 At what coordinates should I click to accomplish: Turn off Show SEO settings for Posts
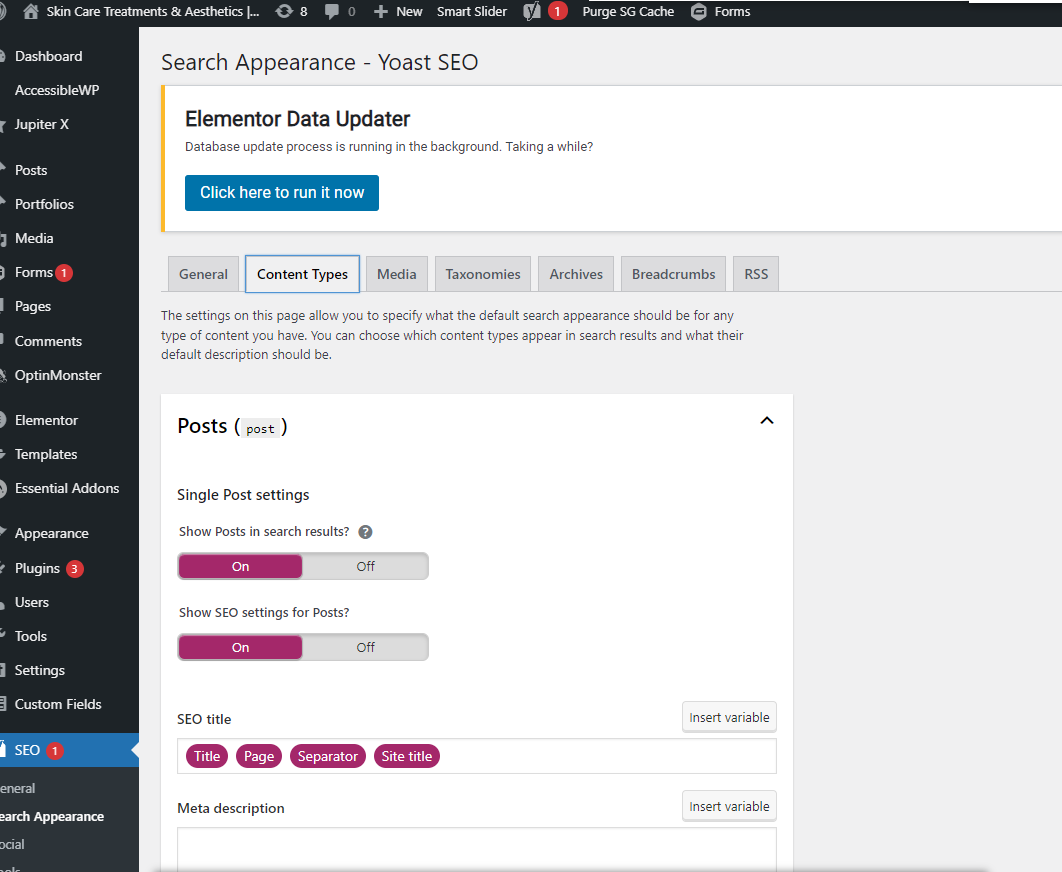click(365, 647)
